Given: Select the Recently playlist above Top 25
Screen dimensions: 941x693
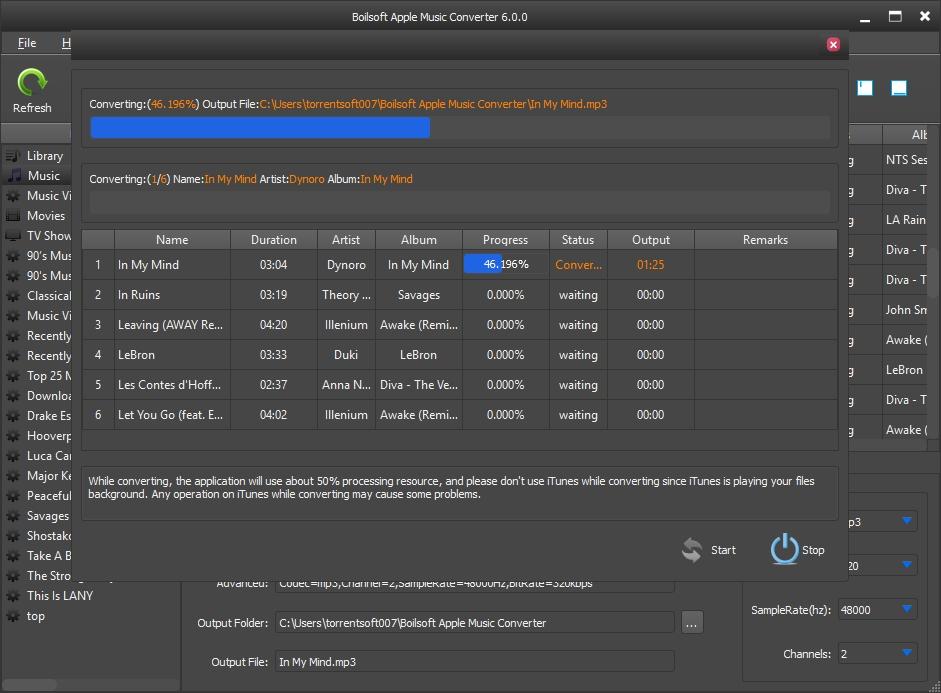Looking at the screenshot, I should [x=49, y=356].
